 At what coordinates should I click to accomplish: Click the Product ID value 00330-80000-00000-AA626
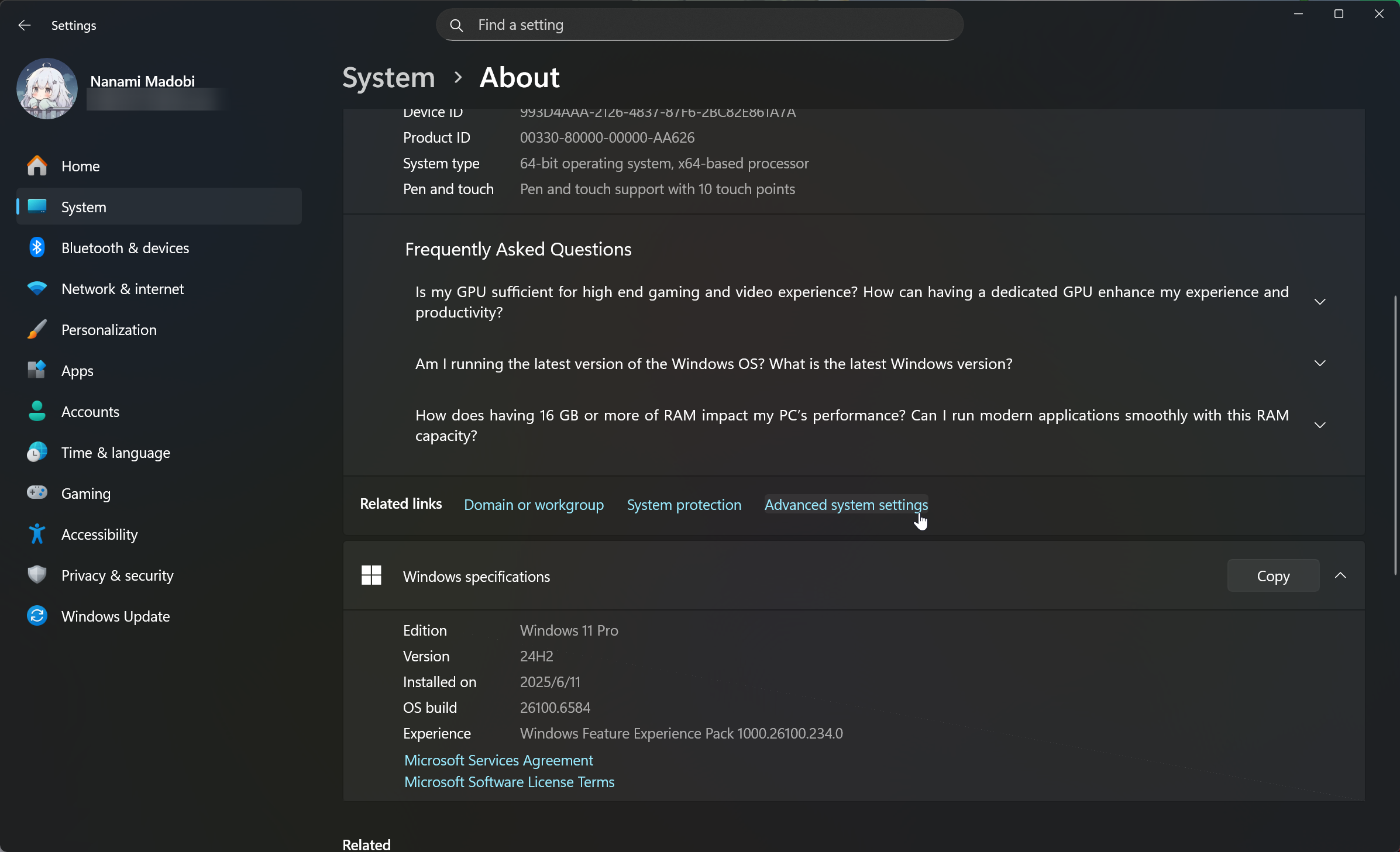click(607, 137)
